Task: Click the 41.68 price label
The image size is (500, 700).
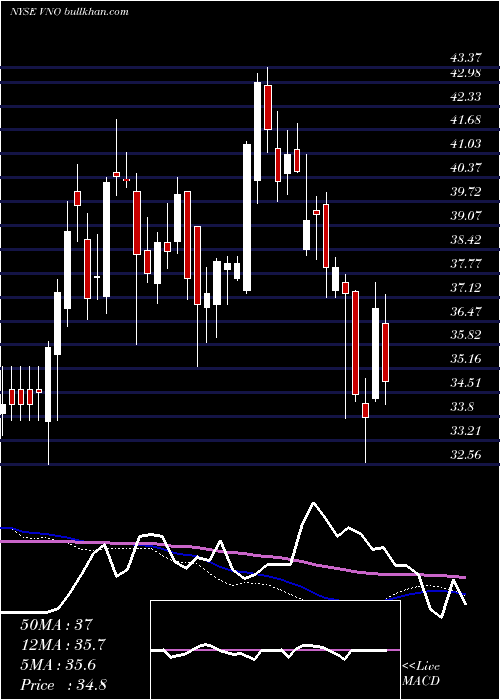Action: (x=466, y=120)
